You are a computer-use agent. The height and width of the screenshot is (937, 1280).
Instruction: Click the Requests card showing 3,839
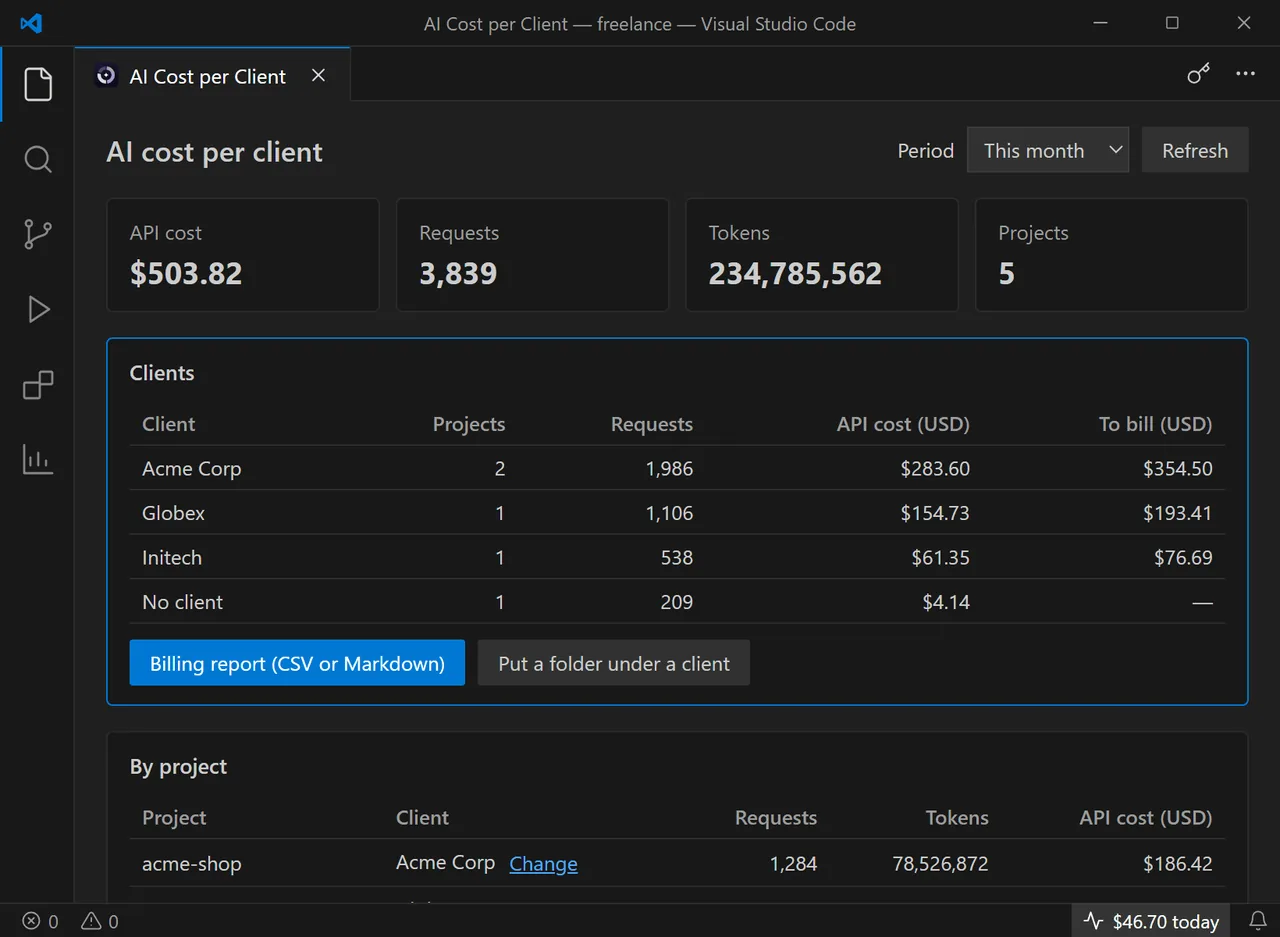pyautogui.click(x=532, y=255)
